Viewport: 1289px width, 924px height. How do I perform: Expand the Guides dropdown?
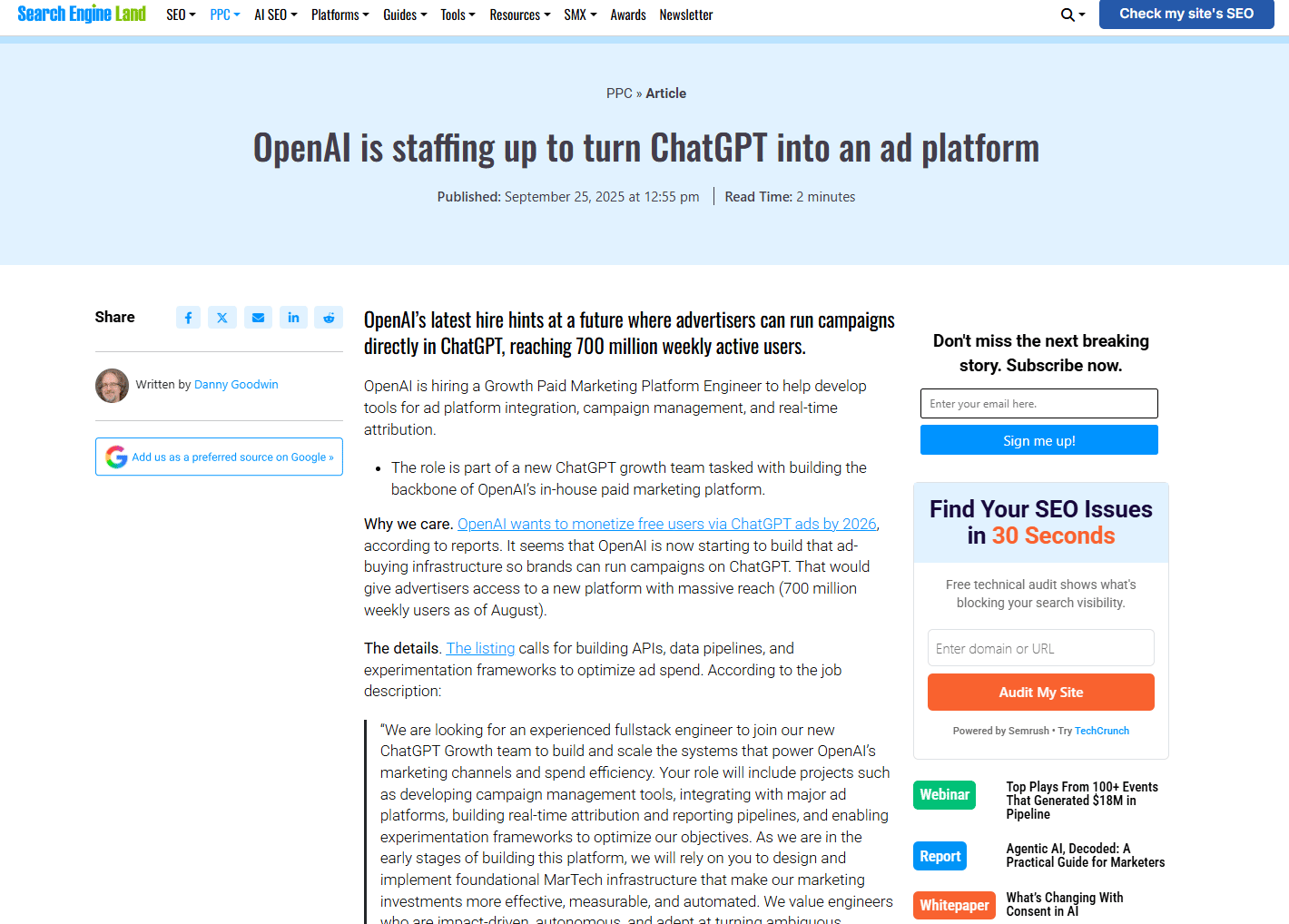pos(405,15)
